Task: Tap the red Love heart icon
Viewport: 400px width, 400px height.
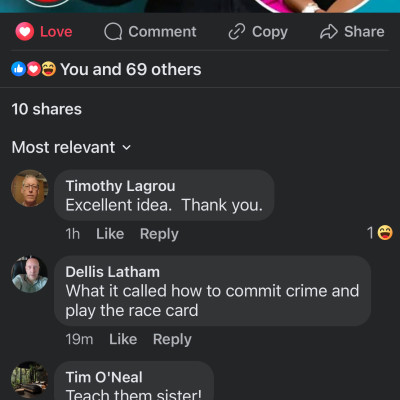Action: pyautogui.click(x=25, y=32)
